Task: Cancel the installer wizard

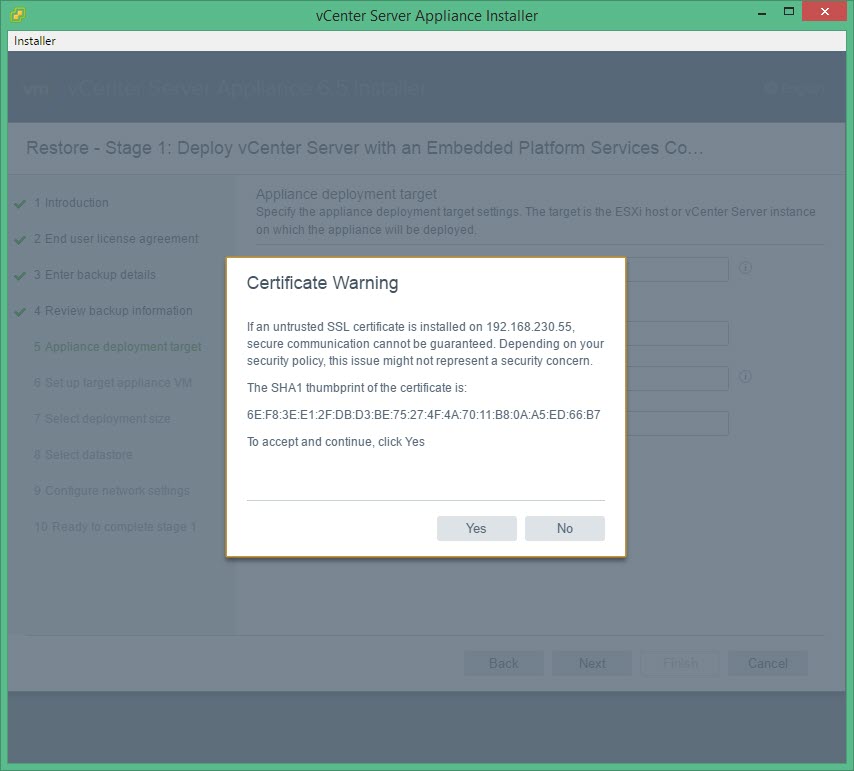Action: click(767, 663)
